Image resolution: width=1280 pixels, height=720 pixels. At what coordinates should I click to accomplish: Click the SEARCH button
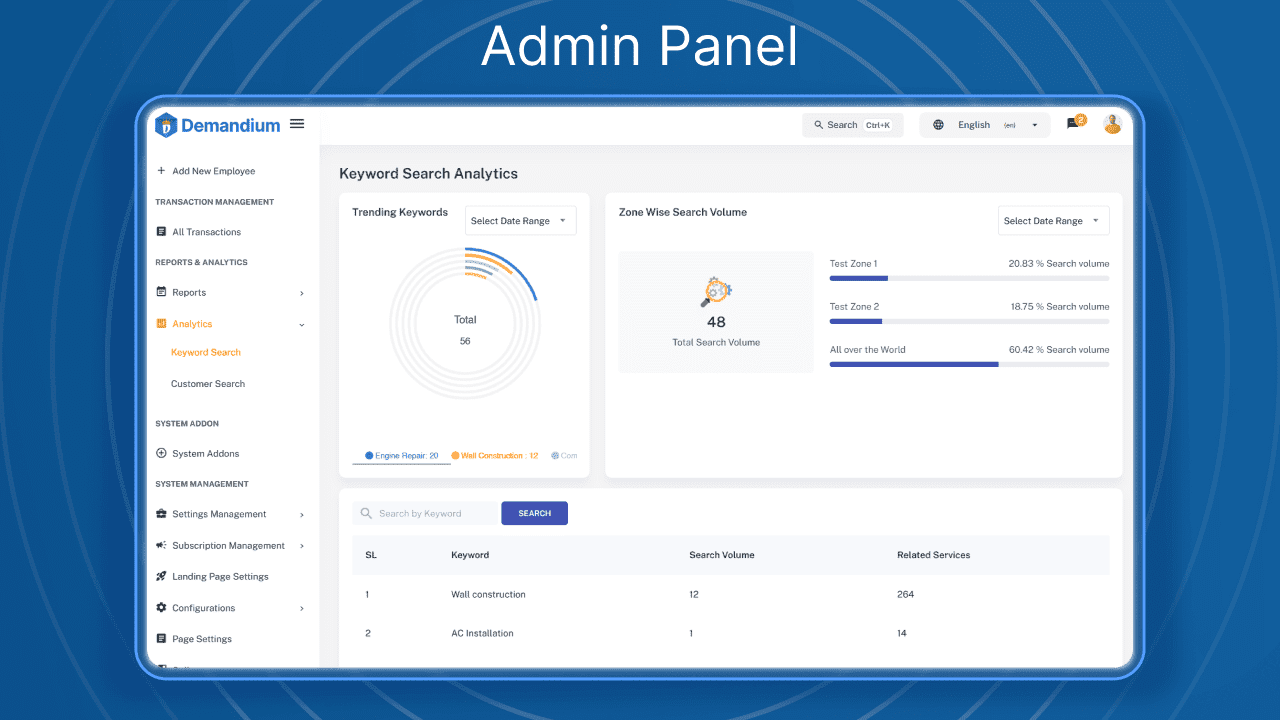click(x=534, y=512)
